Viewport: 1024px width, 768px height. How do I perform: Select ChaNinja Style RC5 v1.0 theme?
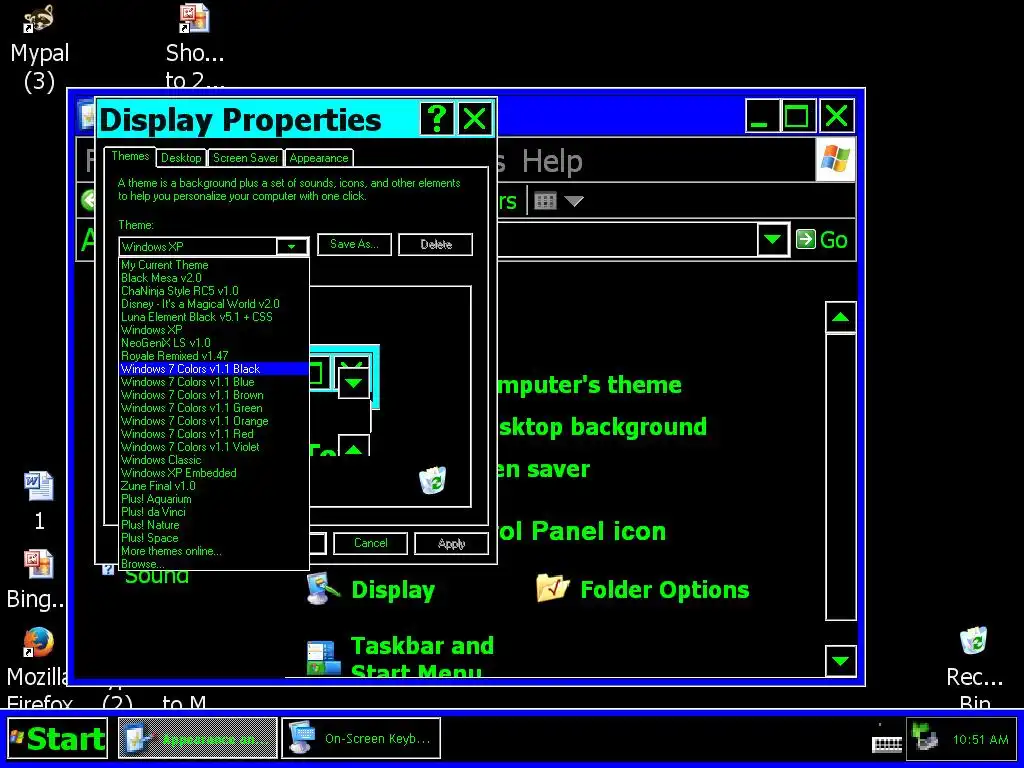[x=214, y=291]
